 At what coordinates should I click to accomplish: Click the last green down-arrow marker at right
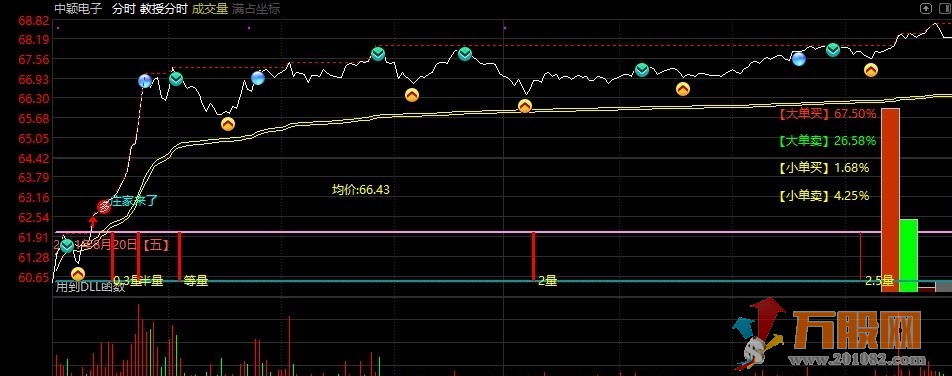(x=833, y=50)
